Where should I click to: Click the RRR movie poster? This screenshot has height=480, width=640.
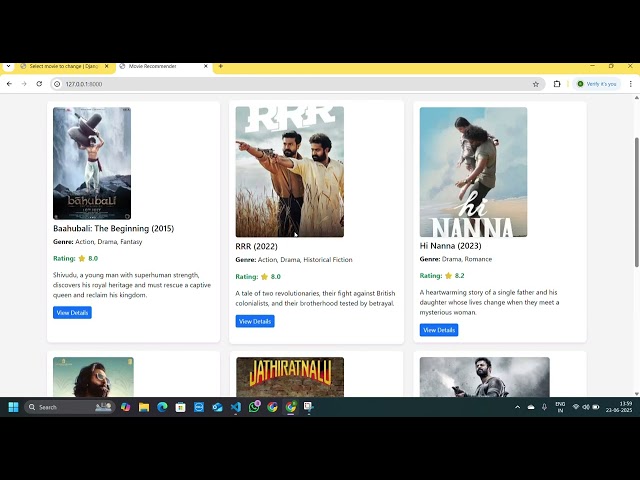289,172
